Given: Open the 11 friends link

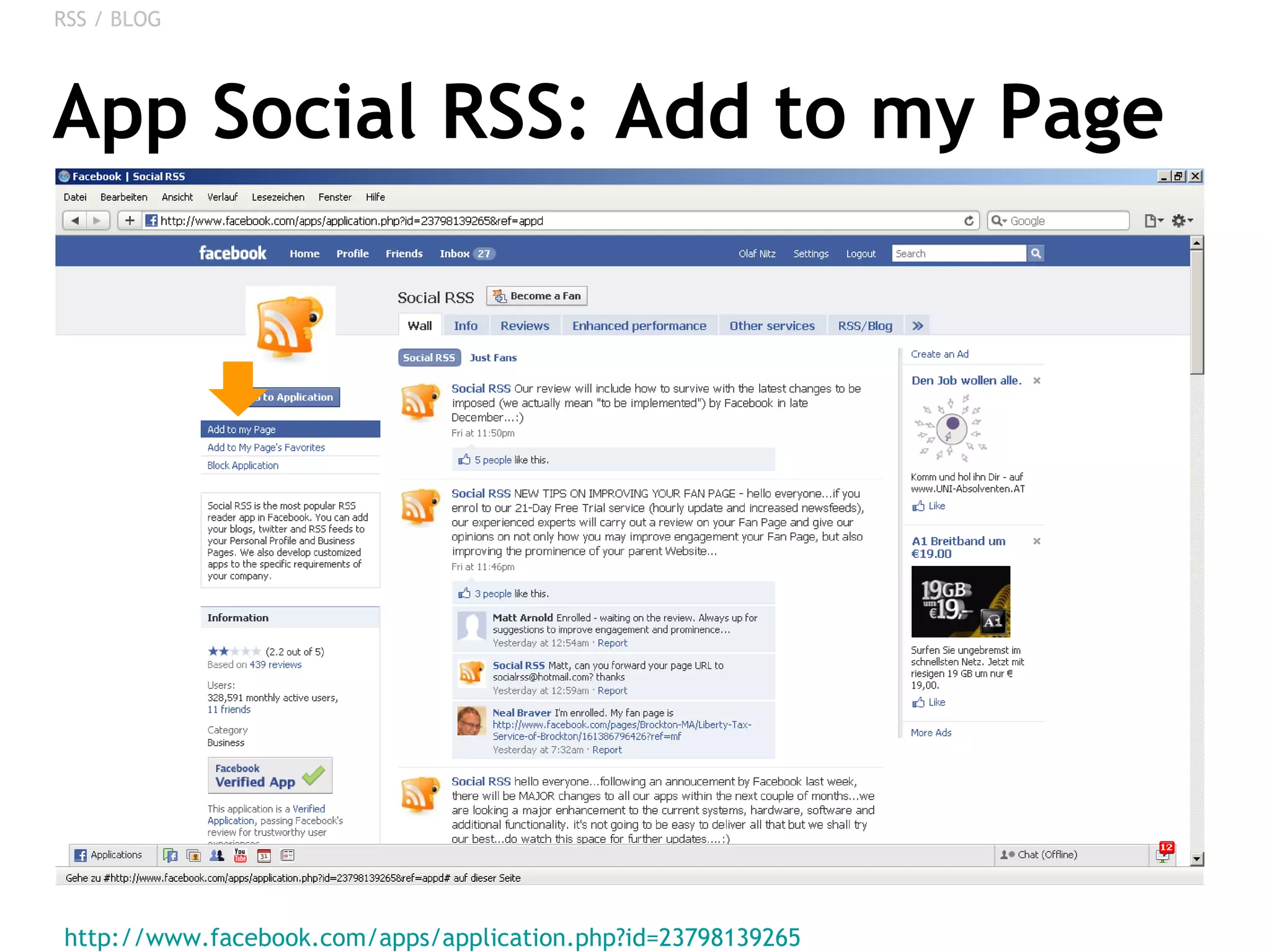Looking at the screenshot, I should coord(229,710).
